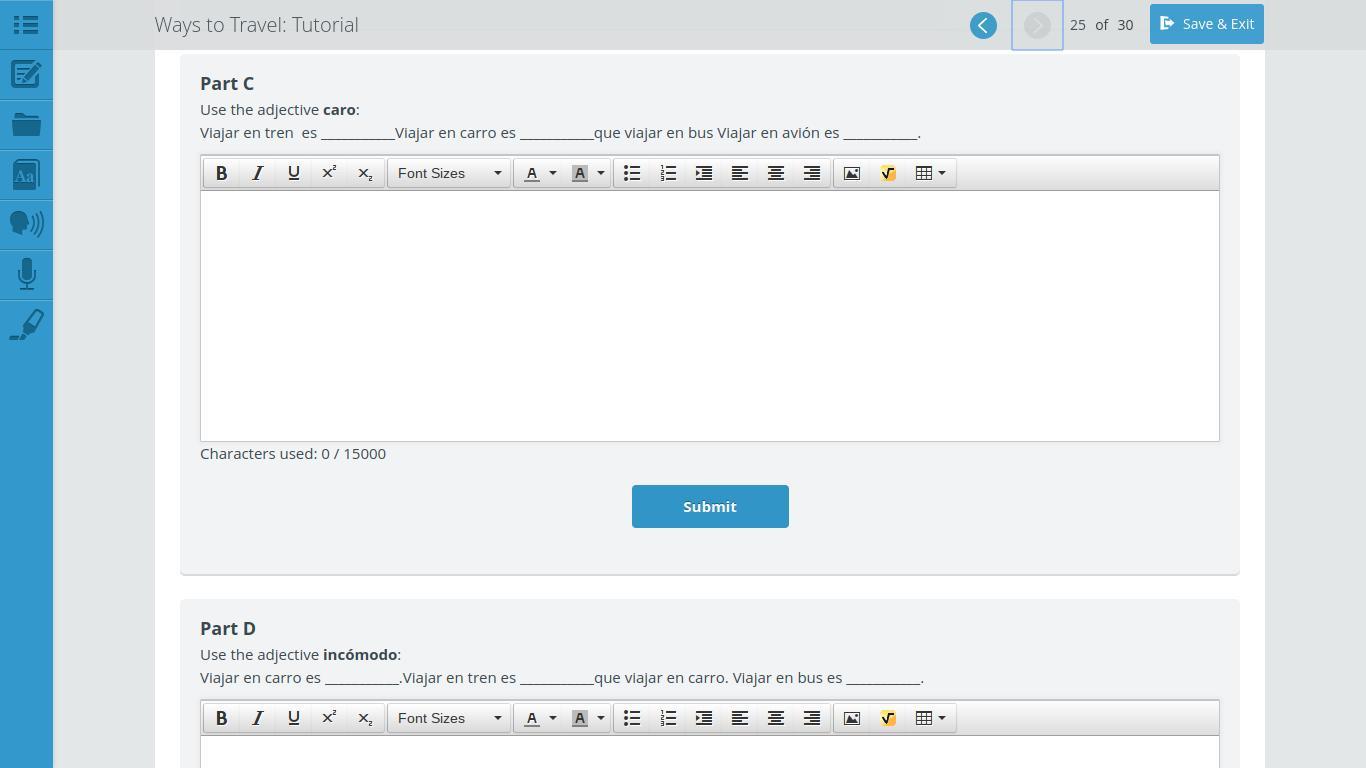Apply background color in Part D editor
The height and width of the screenshot is (768, 1366).
coord(580,718)
